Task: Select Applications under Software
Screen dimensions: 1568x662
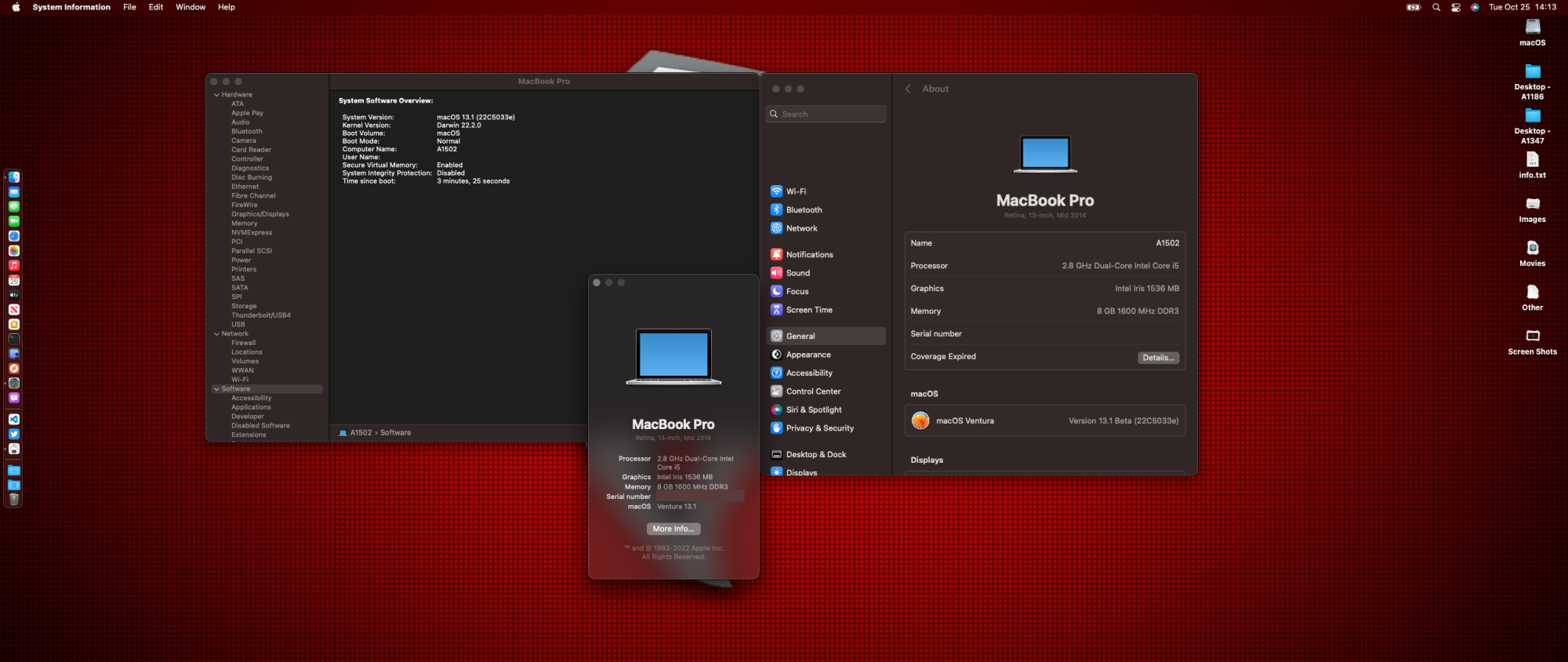Action: click(x=251, y=407)
